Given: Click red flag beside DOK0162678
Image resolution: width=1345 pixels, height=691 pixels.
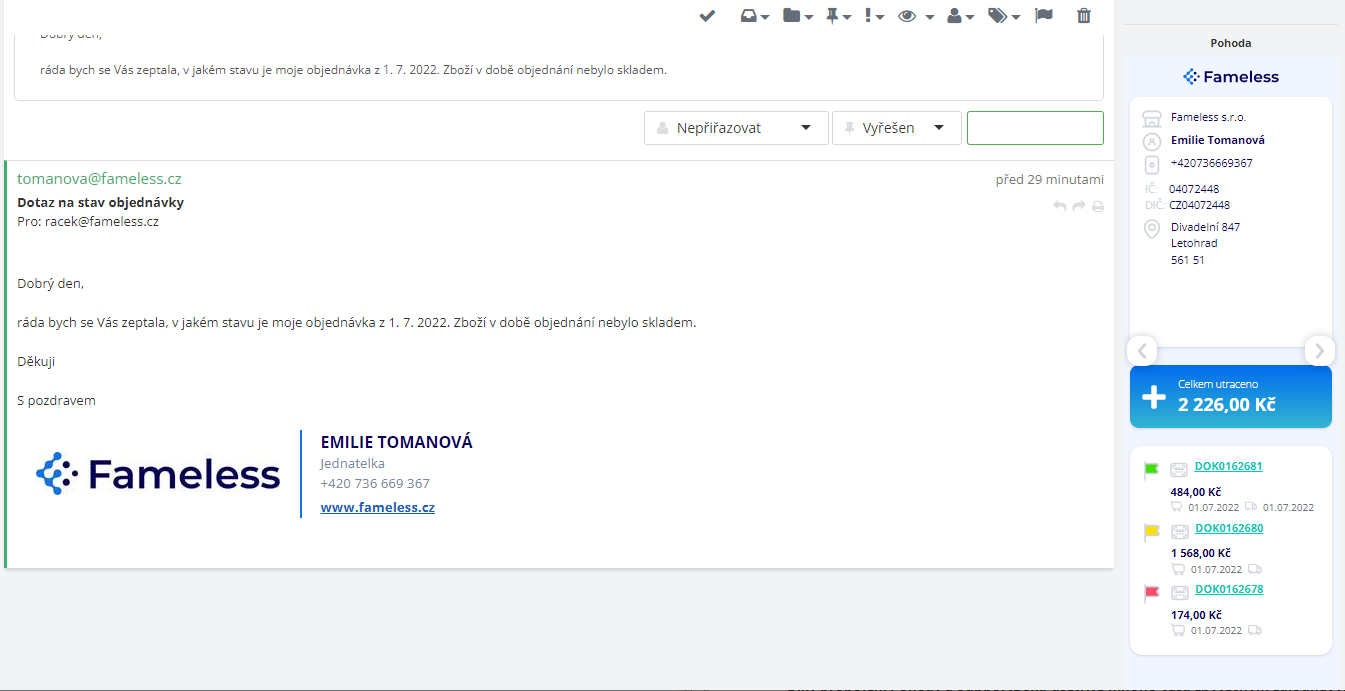Looking at the screenshot, I should pyautogui.click(x=1151, y=595).
